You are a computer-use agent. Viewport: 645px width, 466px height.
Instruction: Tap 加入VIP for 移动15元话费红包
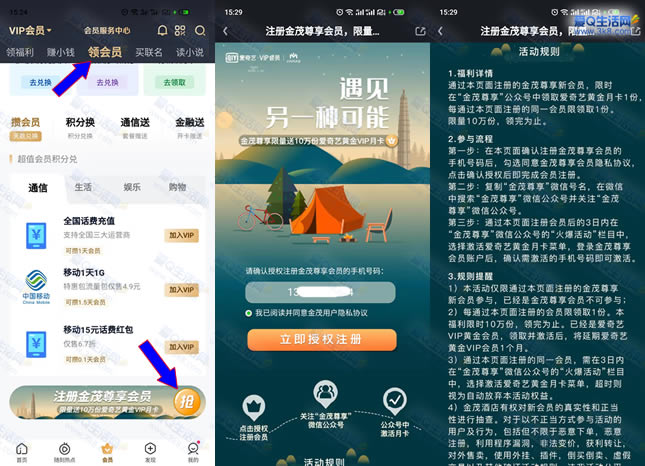[x=181, y=347]
